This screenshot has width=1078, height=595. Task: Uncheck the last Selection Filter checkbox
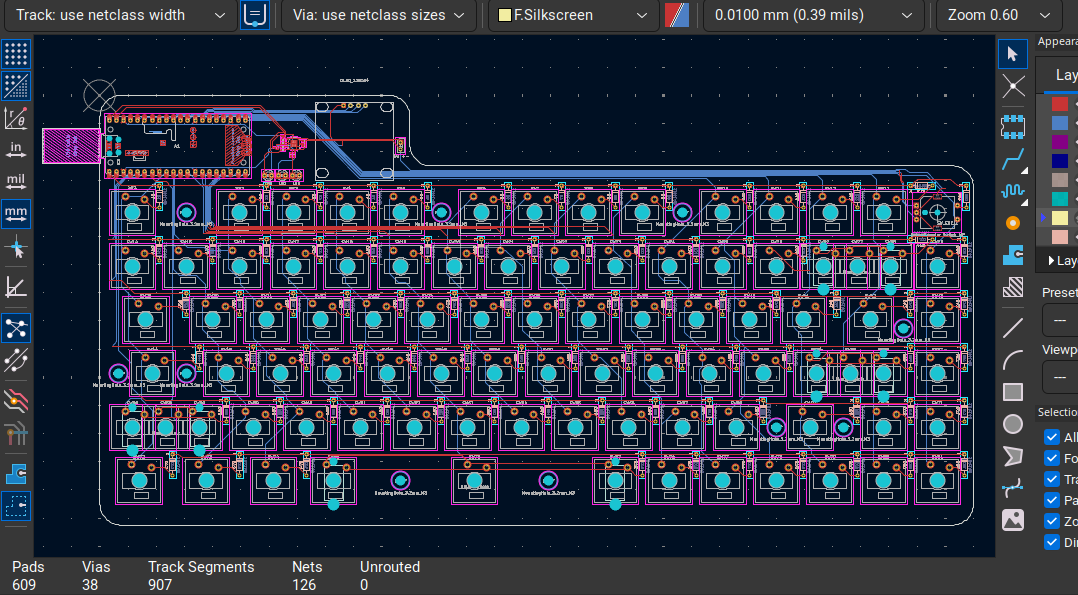(x=1051, y=542)
